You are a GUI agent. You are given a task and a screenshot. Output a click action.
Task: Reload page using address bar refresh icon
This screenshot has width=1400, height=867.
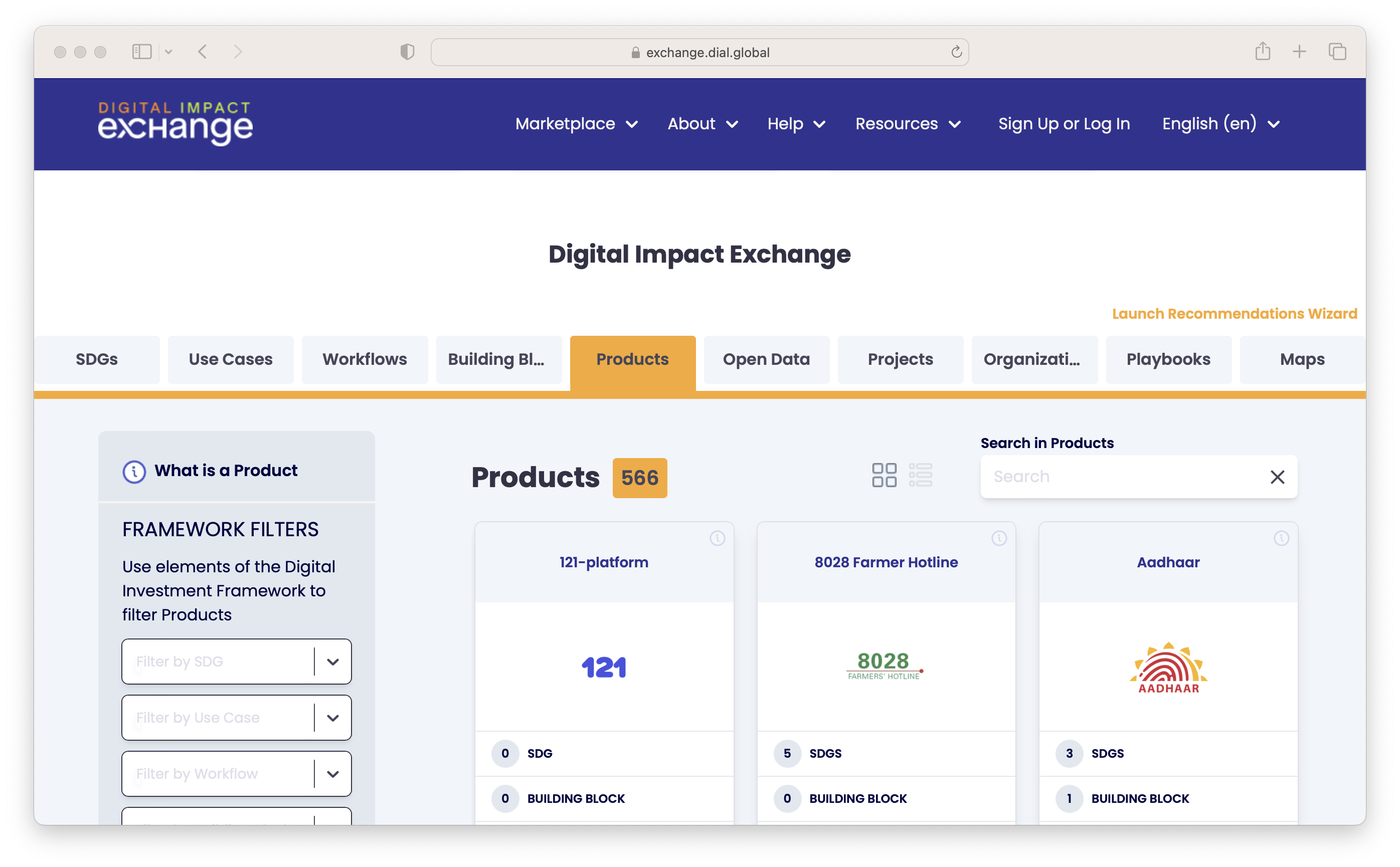click(x=956, y=52)
